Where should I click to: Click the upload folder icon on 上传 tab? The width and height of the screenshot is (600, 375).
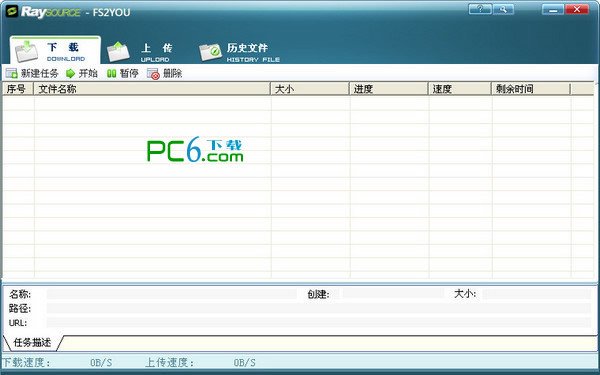click(x=118, y=52)
